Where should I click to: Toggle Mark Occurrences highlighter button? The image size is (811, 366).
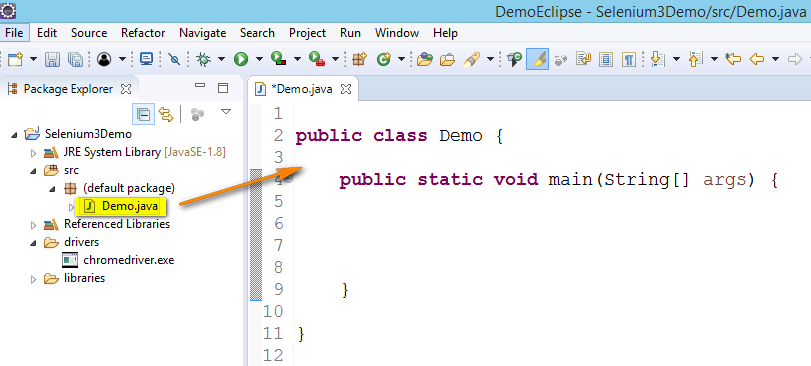tap(537, 59)
